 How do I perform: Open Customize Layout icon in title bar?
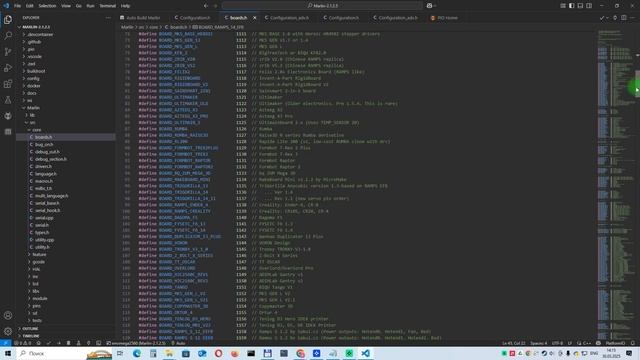[x=563, y=6]
